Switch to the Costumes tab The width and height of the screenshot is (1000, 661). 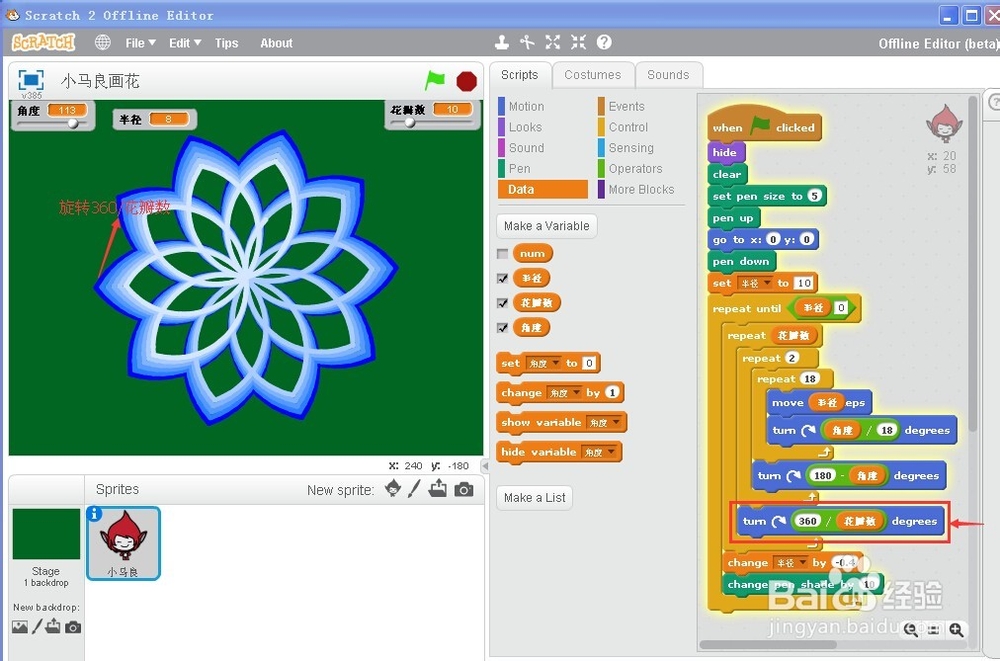593,74
